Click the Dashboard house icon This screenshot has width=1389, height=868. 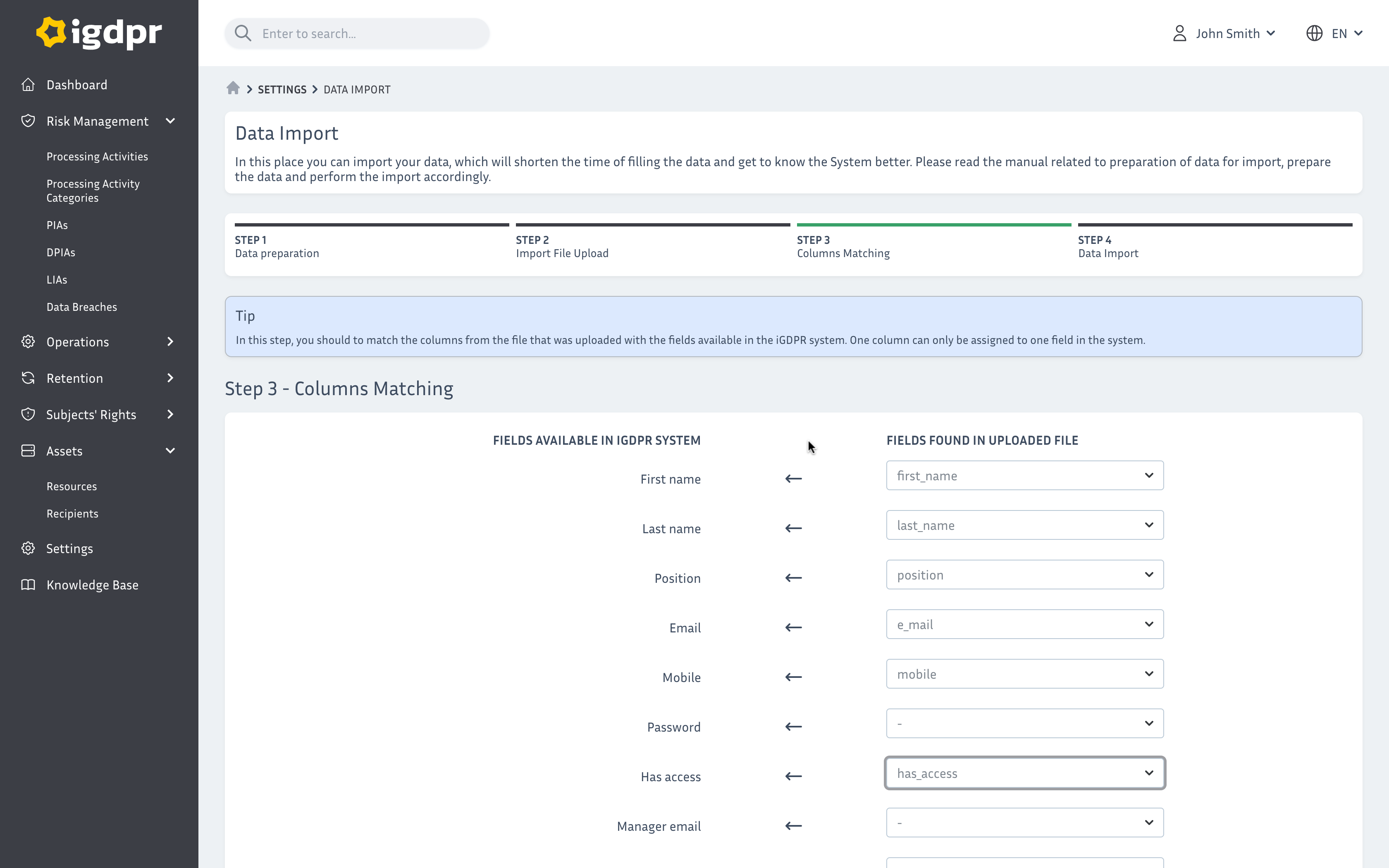tap(28, 84)
